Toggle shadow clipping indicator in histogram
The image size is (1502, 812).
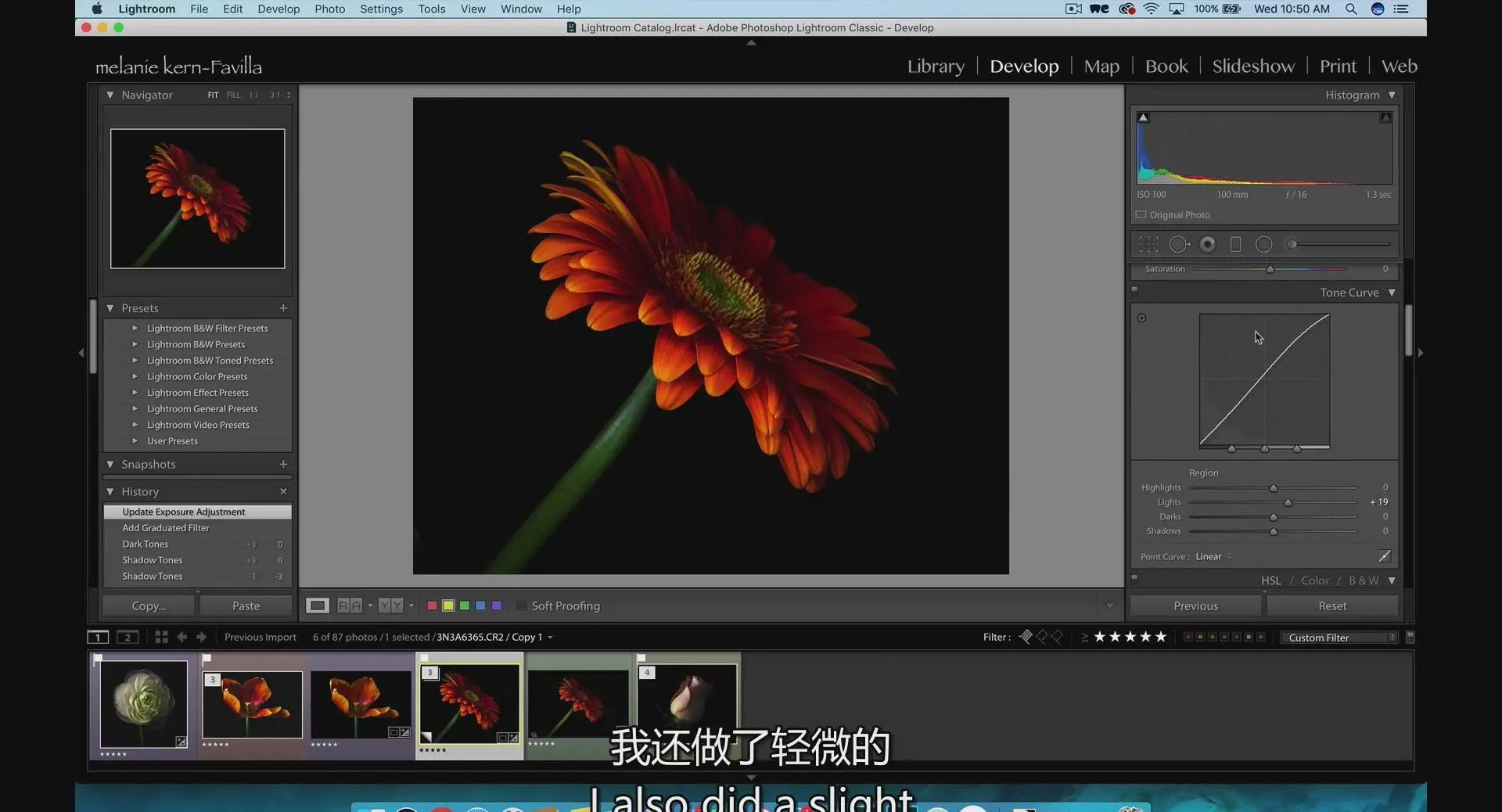point(1143,117)
